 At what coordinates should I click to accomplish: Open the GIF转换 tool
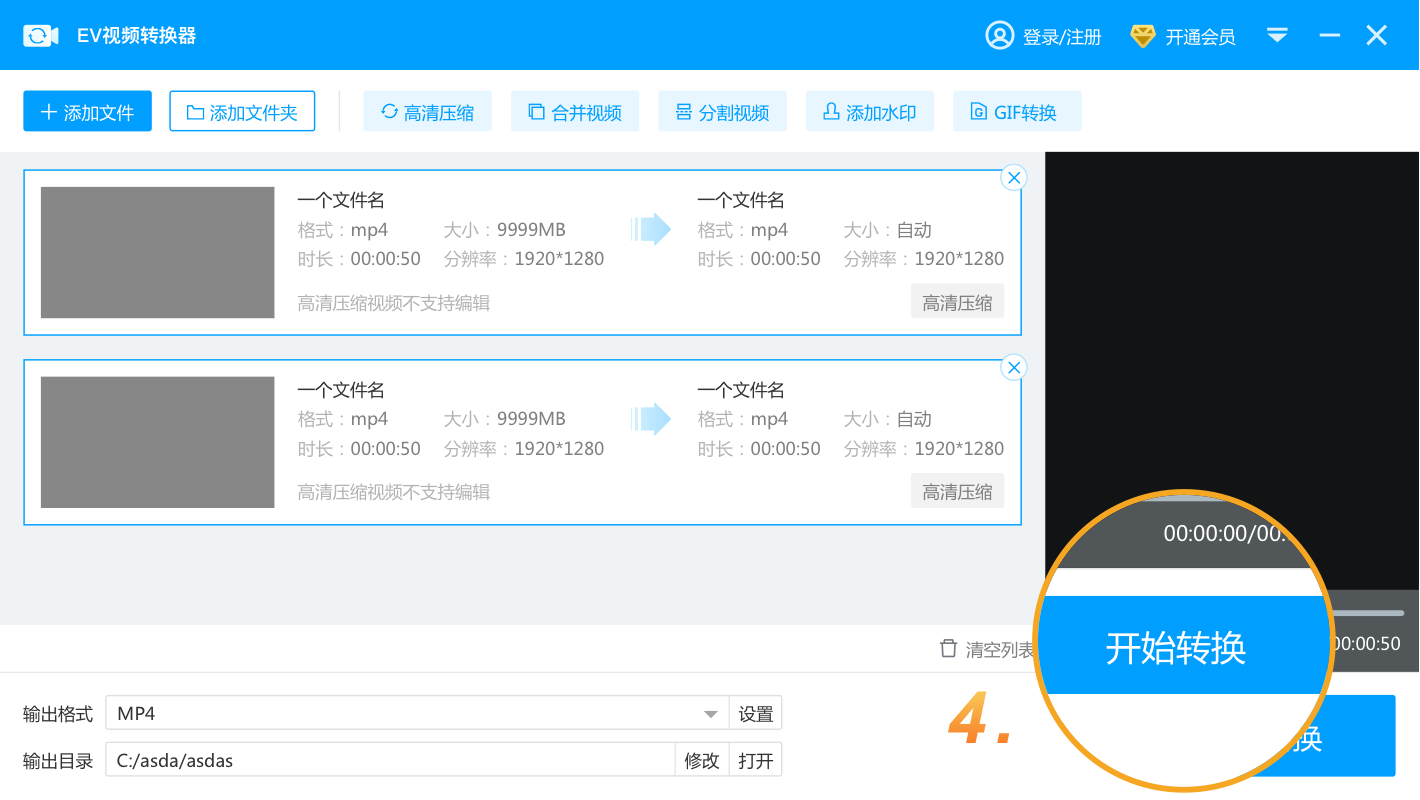[1017, 111]
